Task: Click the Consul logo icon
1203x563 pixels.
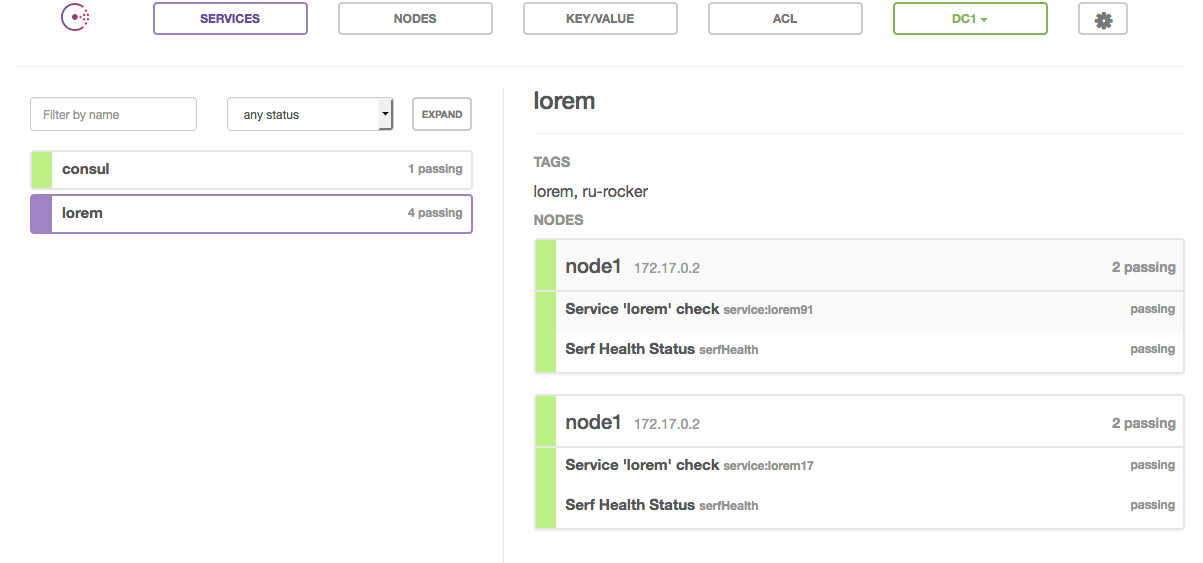Action: tap(76, 17)
